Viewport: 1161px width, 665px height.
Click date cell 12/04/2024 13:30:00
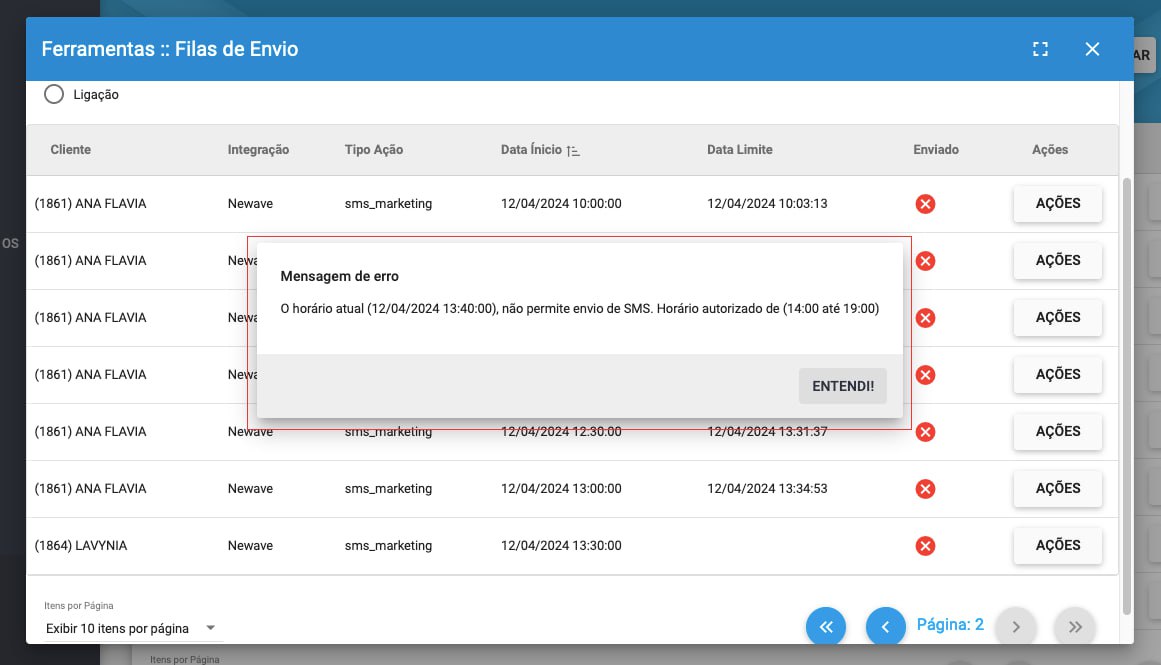click(x=561, y=546)
